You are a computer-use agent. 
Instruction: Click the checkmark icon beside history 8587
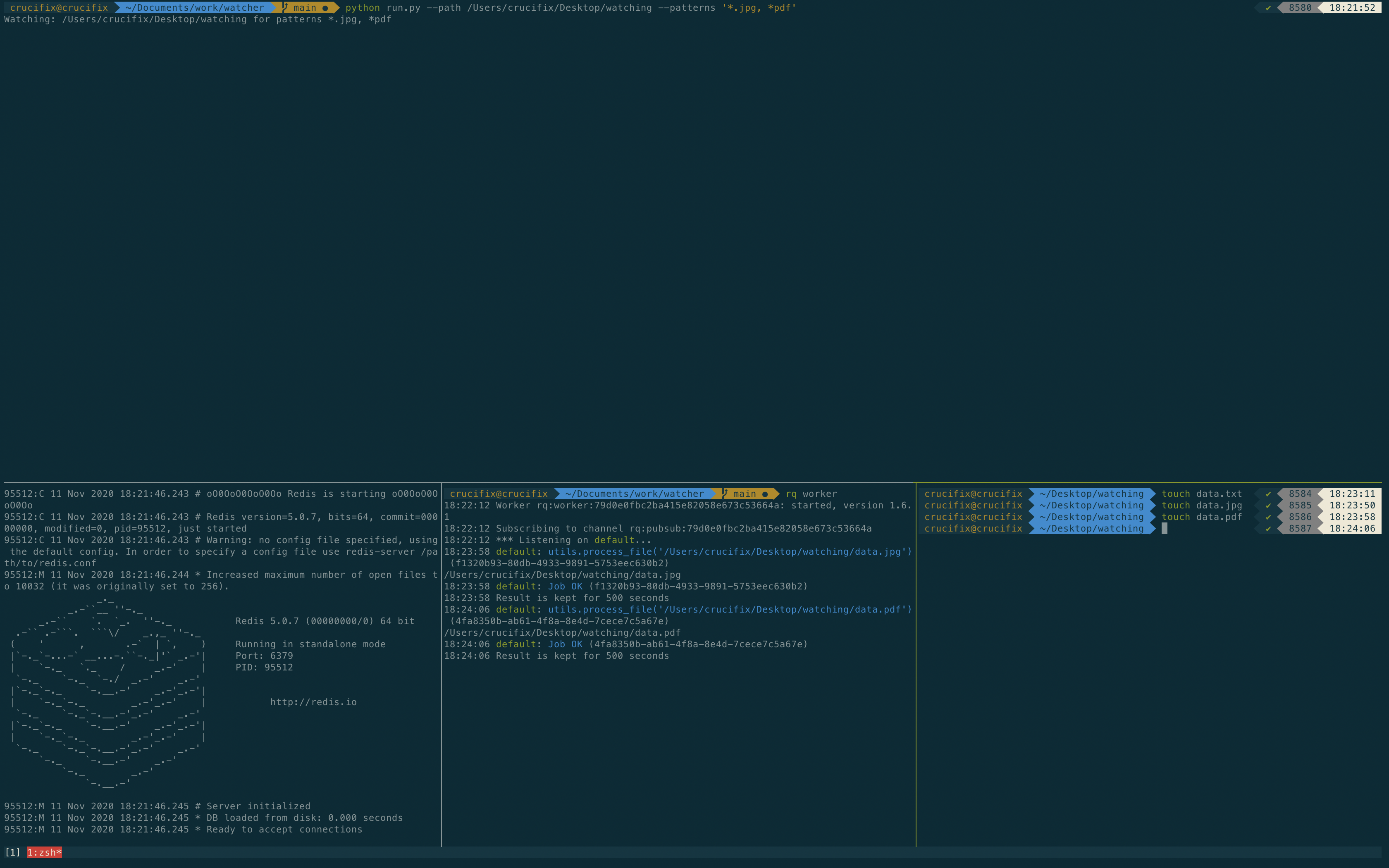1268,529
